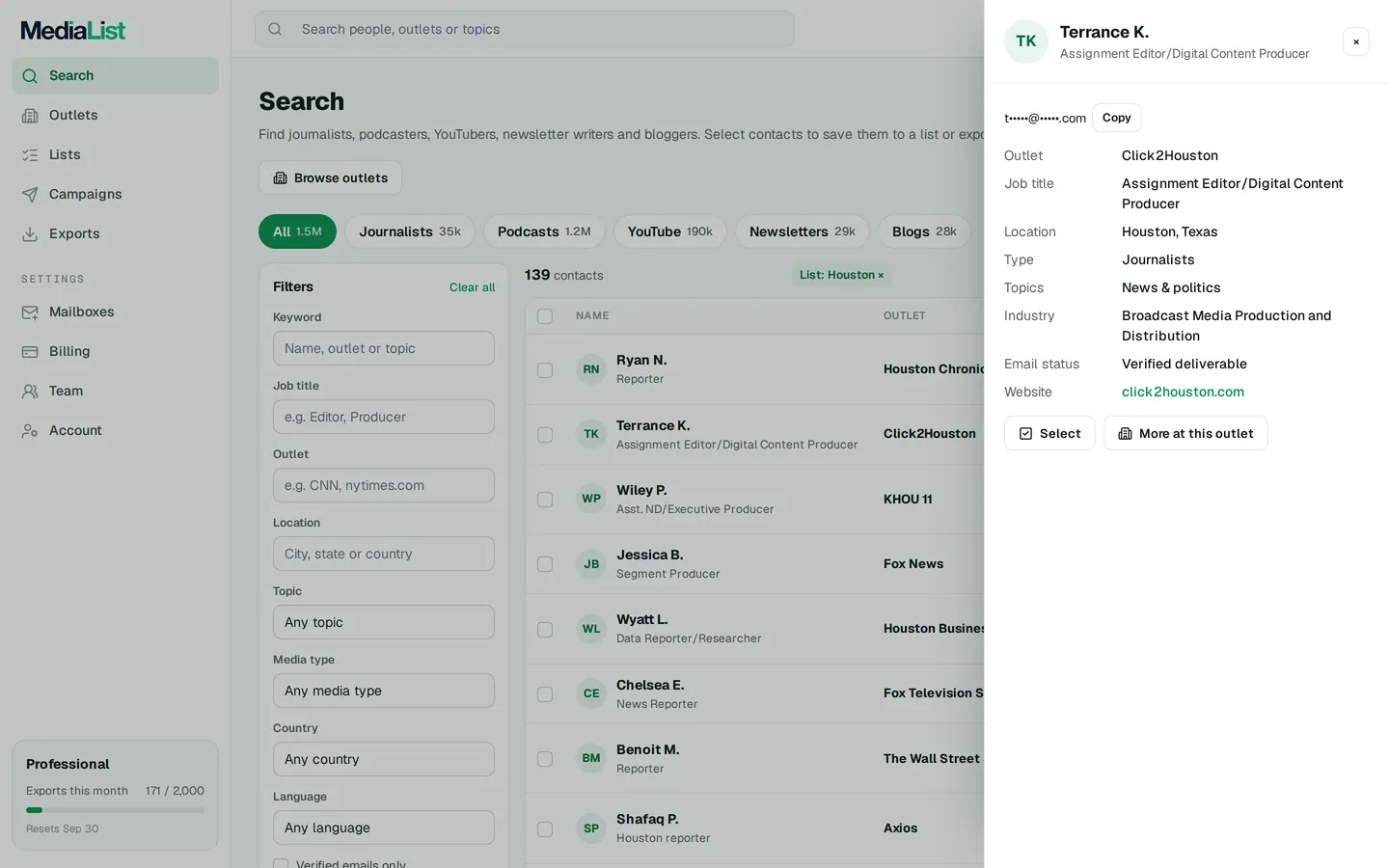
Task: Click Houston Chronicle in Ryan N. row
Action: (934, 369)
